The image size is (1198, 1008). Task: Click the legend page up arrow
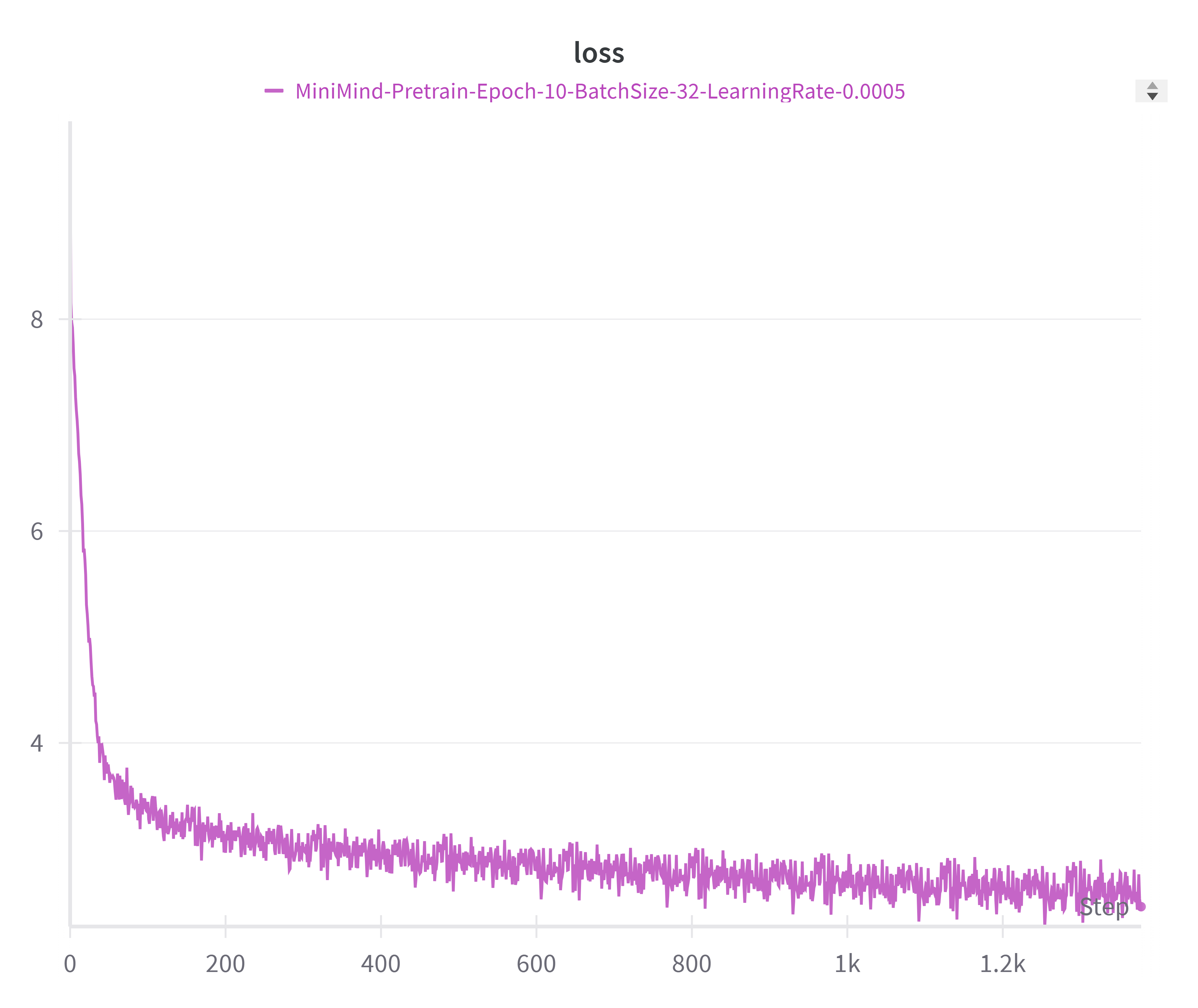(x=1152, y=86)
